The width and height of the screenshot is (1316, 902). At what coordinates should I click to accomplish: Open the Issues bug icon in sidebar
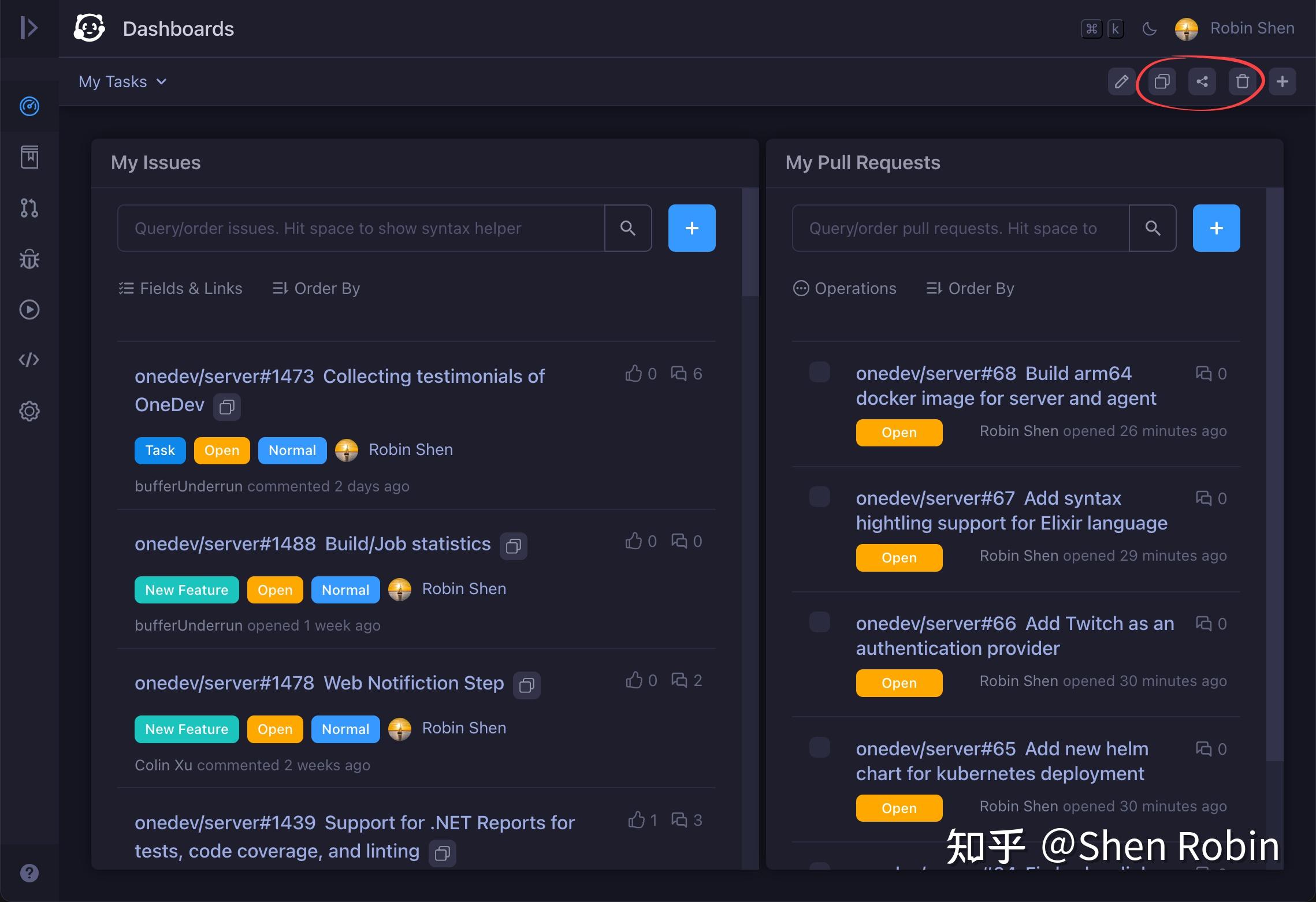point(29,259)
